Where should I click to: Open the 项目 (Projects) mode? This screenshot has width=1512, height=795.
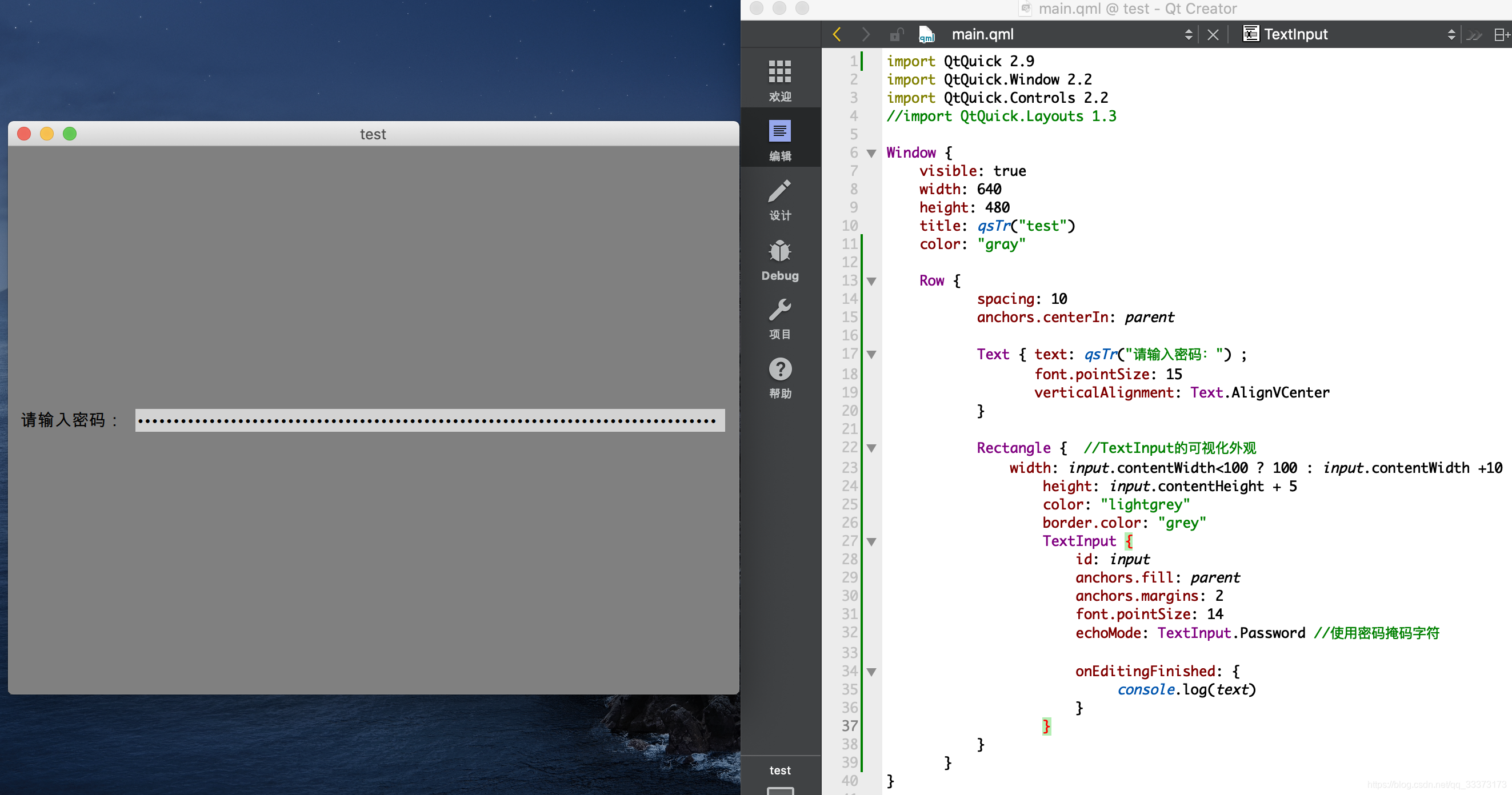[779, 319]
